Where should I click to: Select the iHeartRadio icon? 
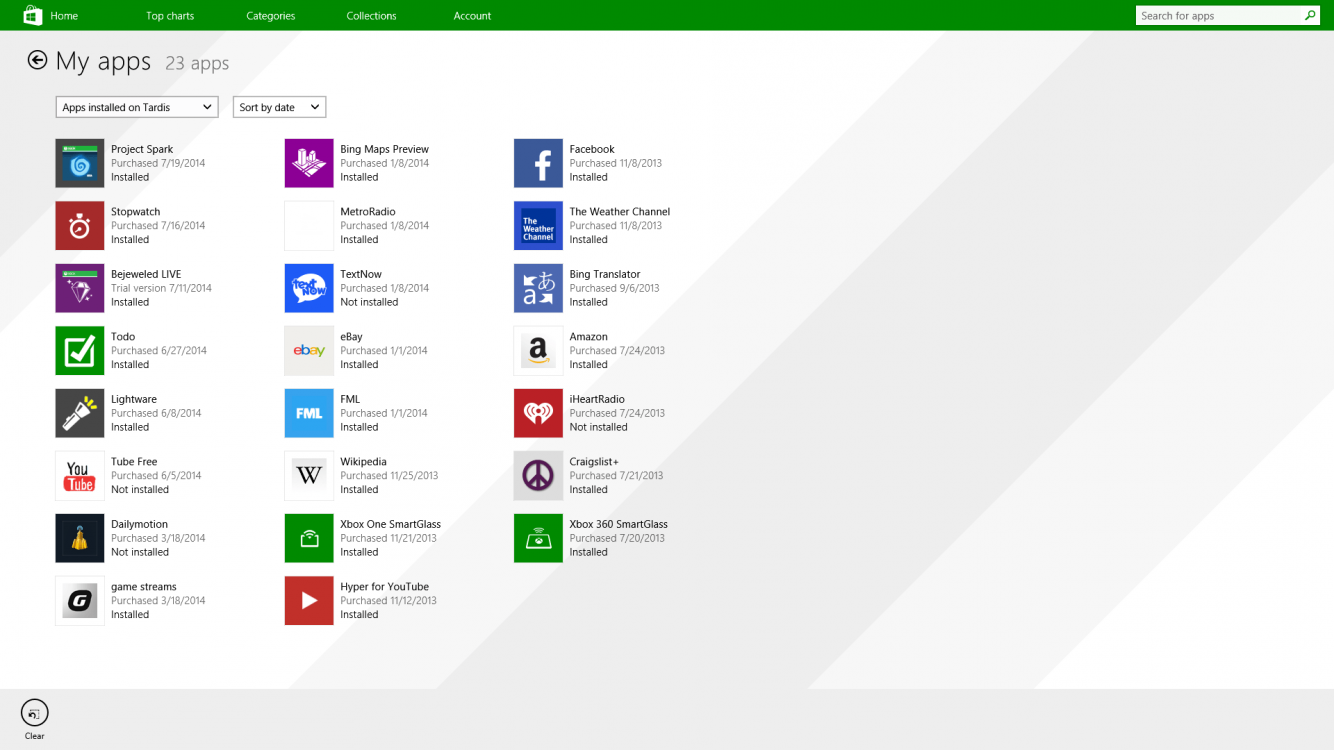(538, 413)
